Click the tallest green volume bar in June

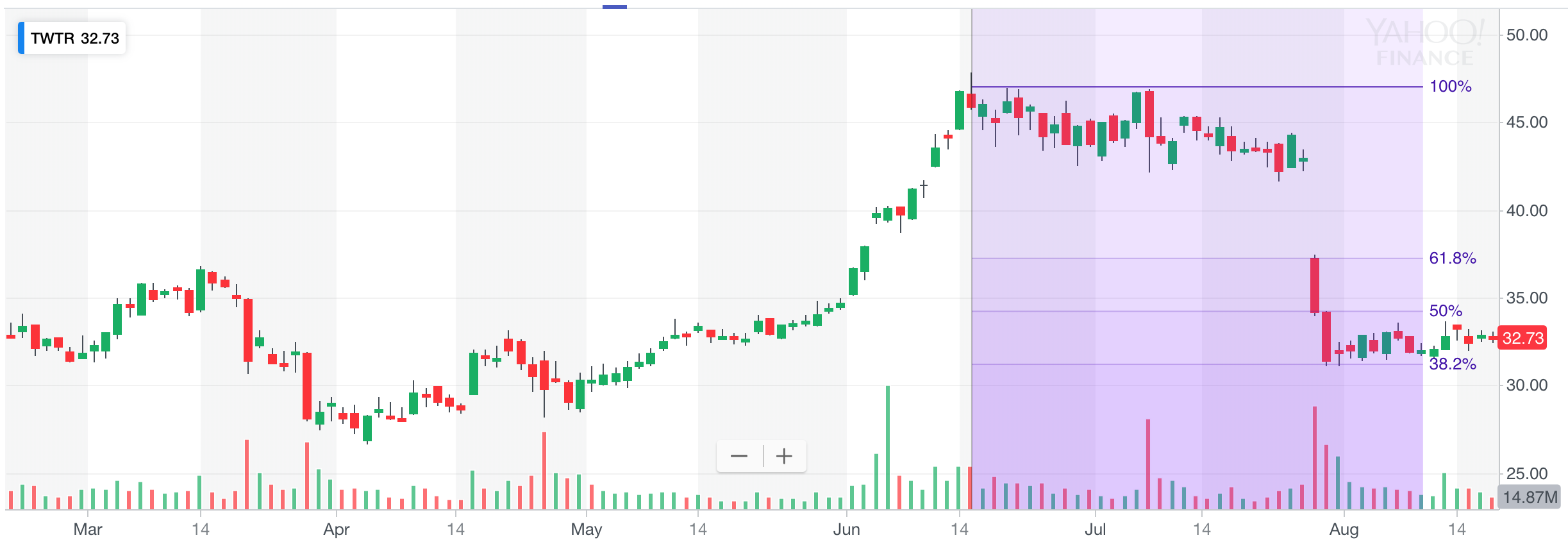[888, 448]
